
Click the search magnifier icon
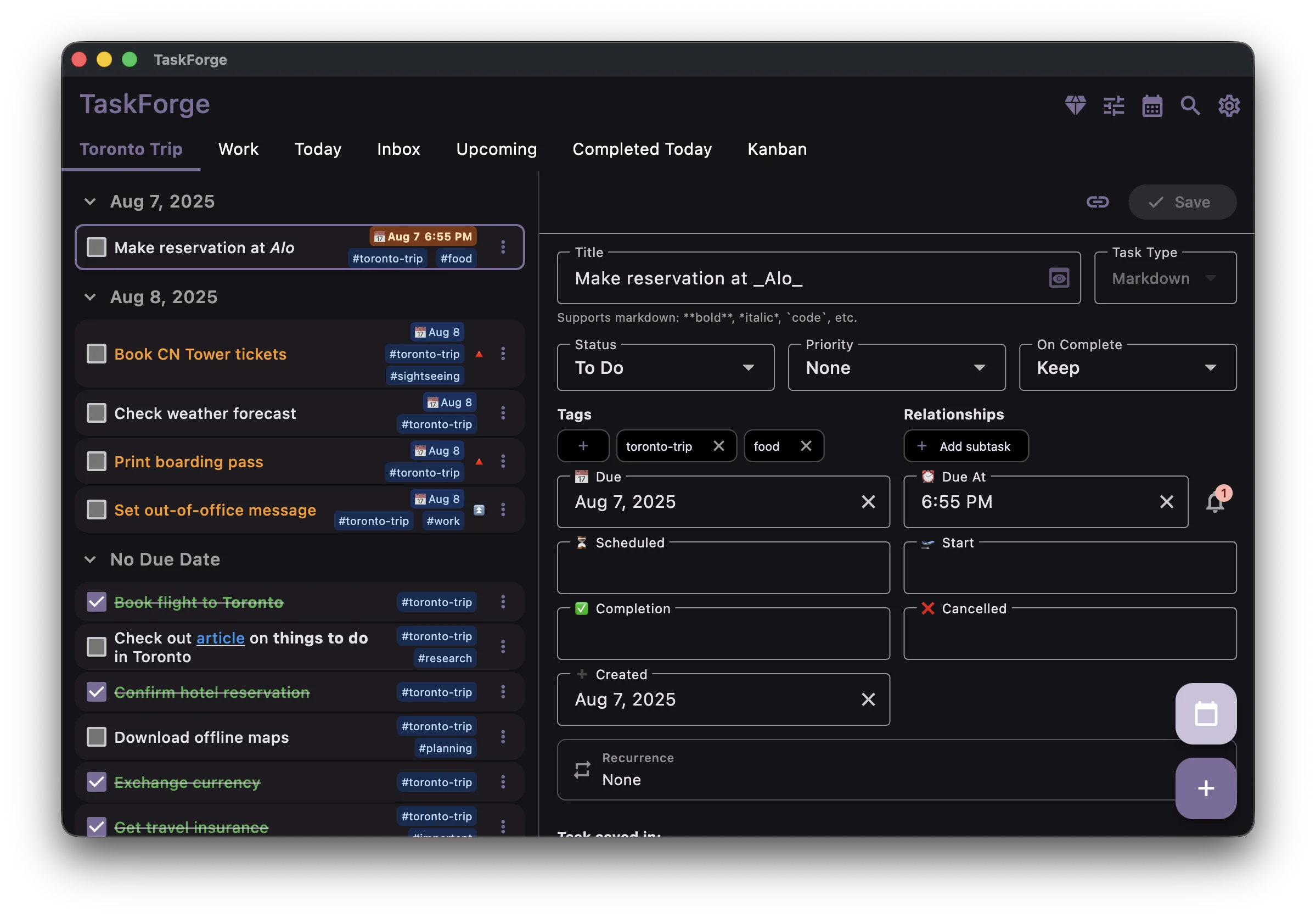point(1190,105)
